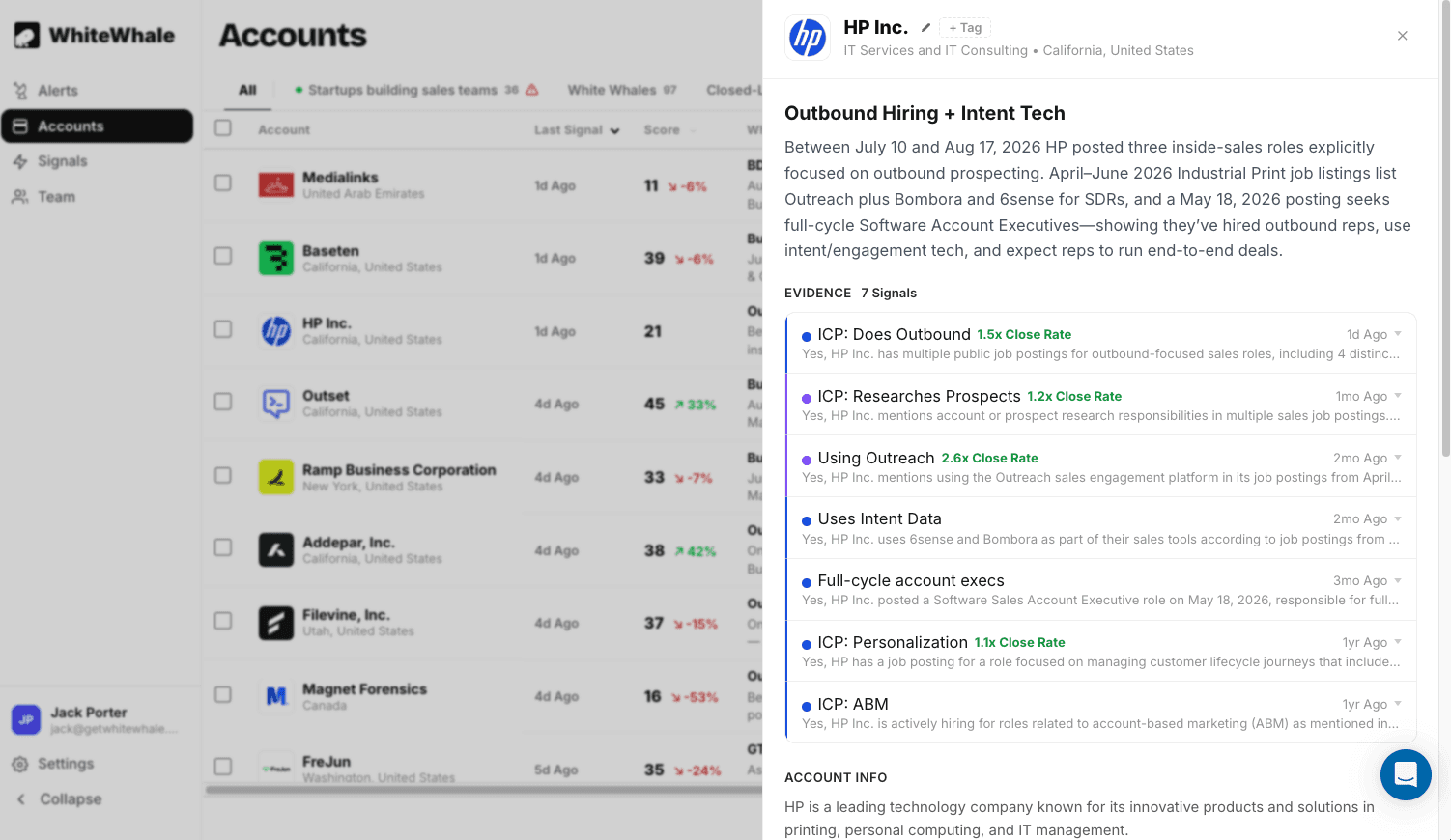Click the WhiteWhale logo icon

26,36
